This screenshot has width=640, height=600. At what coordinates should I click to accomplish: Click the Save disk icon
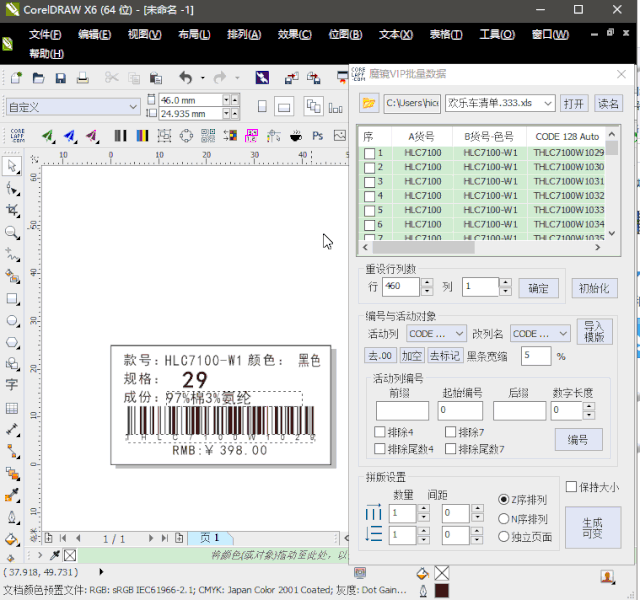pos(60,78)
